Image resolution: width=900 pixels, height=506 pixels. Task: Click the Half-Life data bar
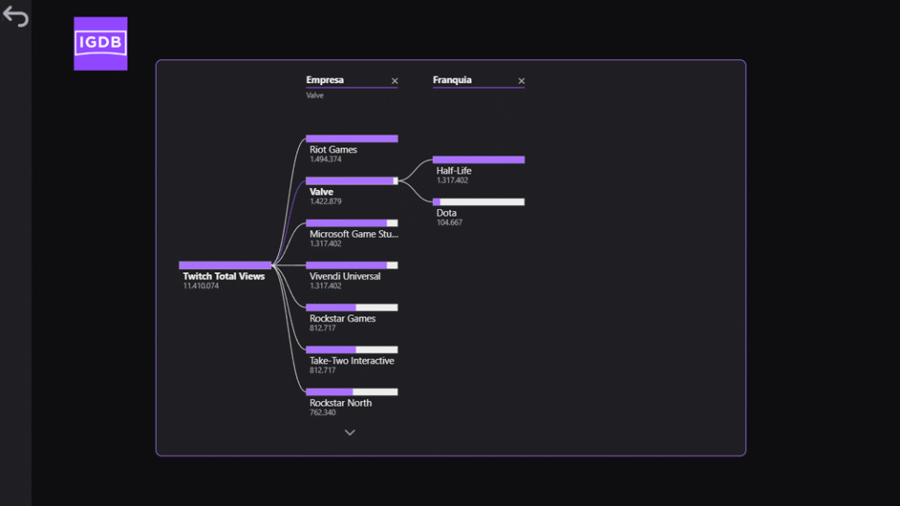(x=478, y=160)
